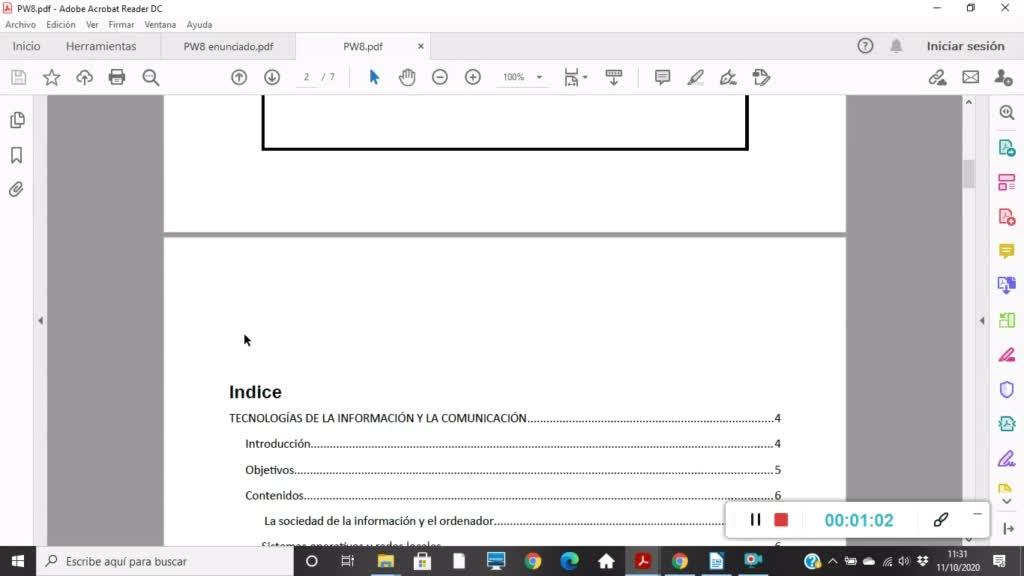Viewport: 1024px width, 576px height.
Task: Open the Organize pages tool in right pane
Action: click(x=1006, y=182)
